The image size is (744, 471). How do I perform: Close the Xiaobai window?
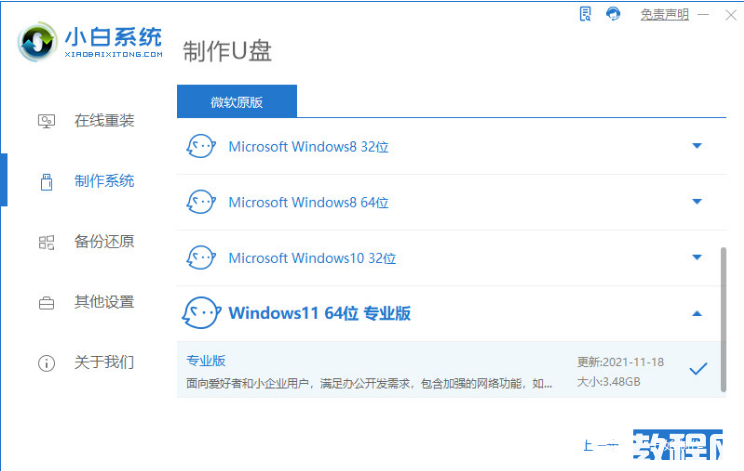[x=731, y=15]
